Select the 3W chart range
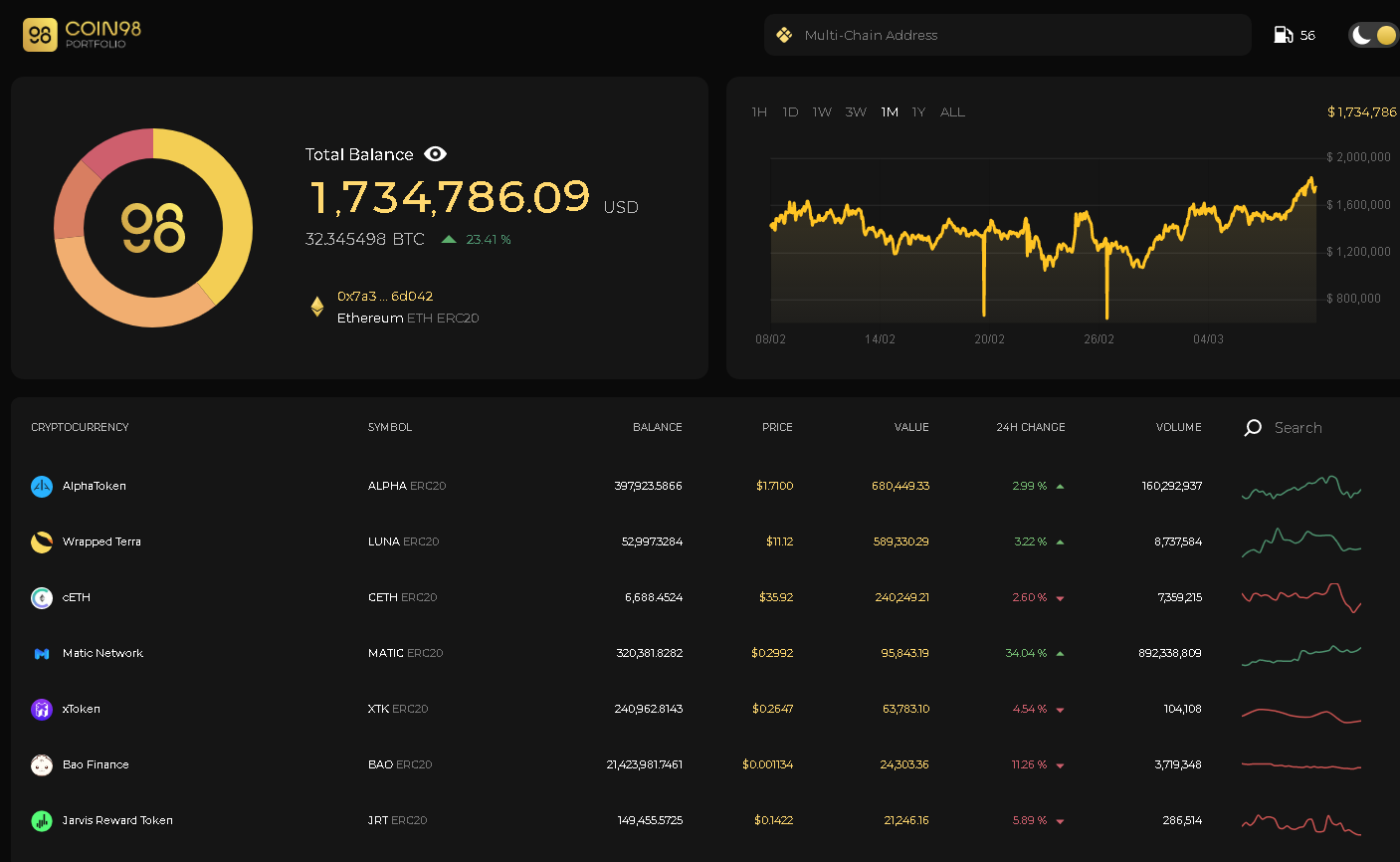The width and height of the screenshot is (1400, 862). coord(856,112)
